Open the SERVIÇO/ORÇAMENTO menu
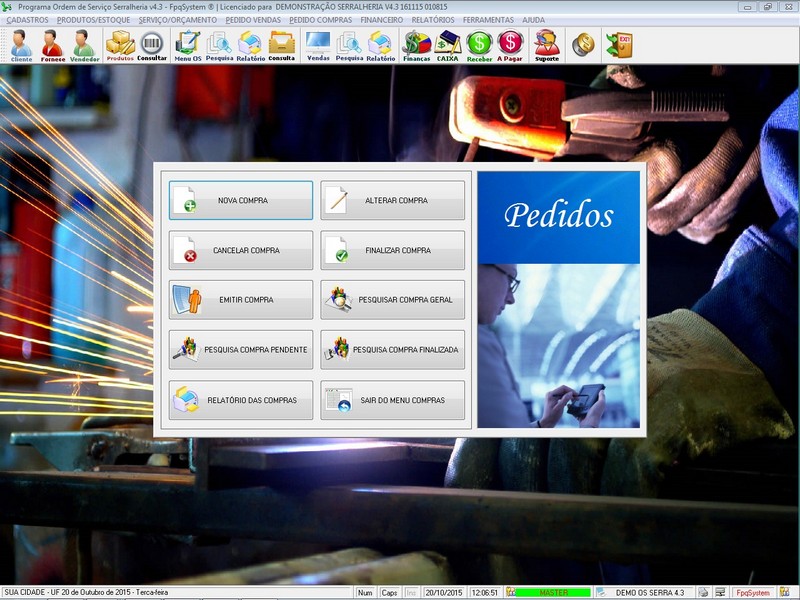800x600 pixels. (x=178, y=20)
